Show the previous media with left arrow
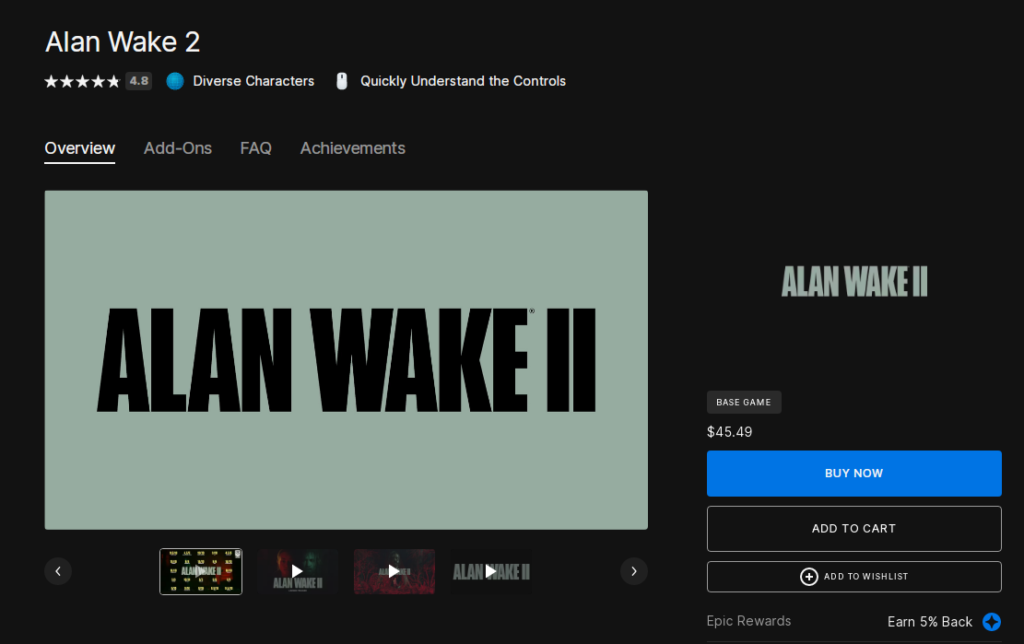1024x644 pixels. point(58,571)
